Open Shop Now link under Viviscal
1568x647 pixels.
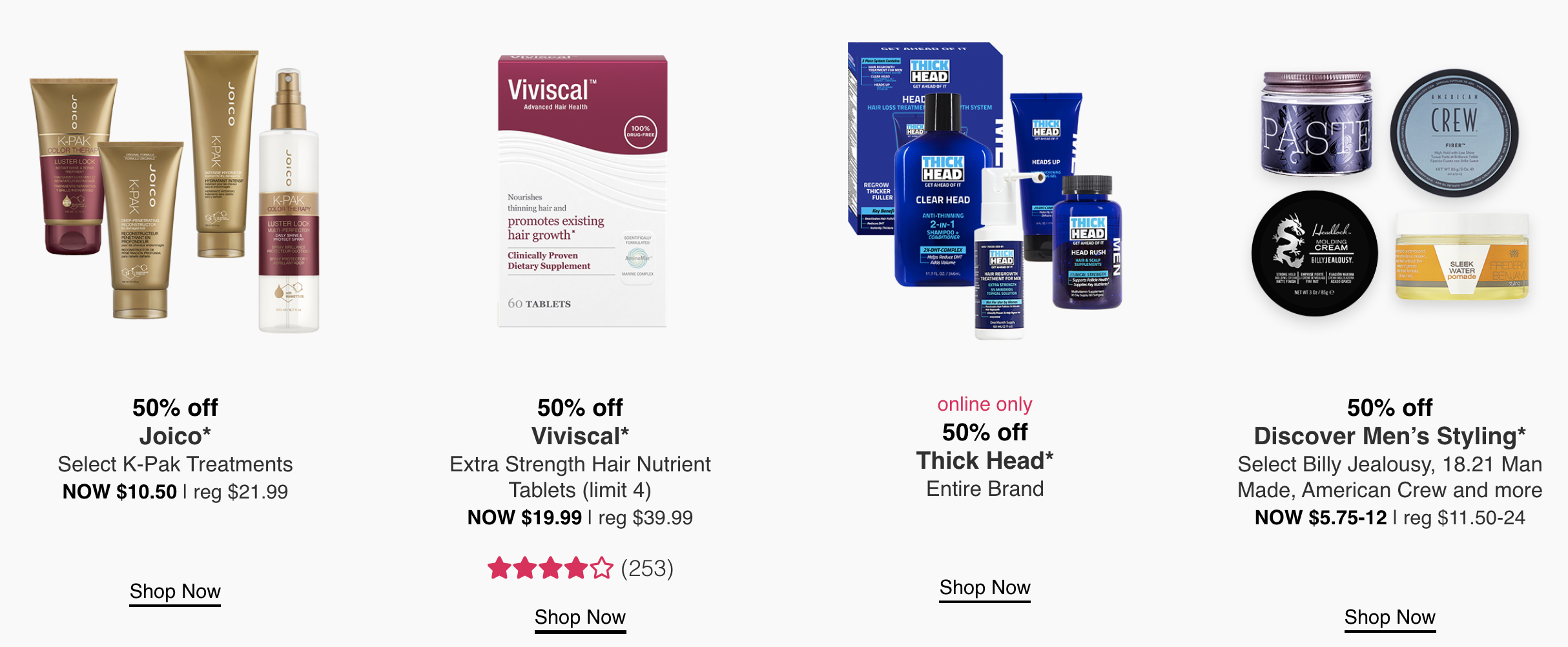tap(580, 617)
